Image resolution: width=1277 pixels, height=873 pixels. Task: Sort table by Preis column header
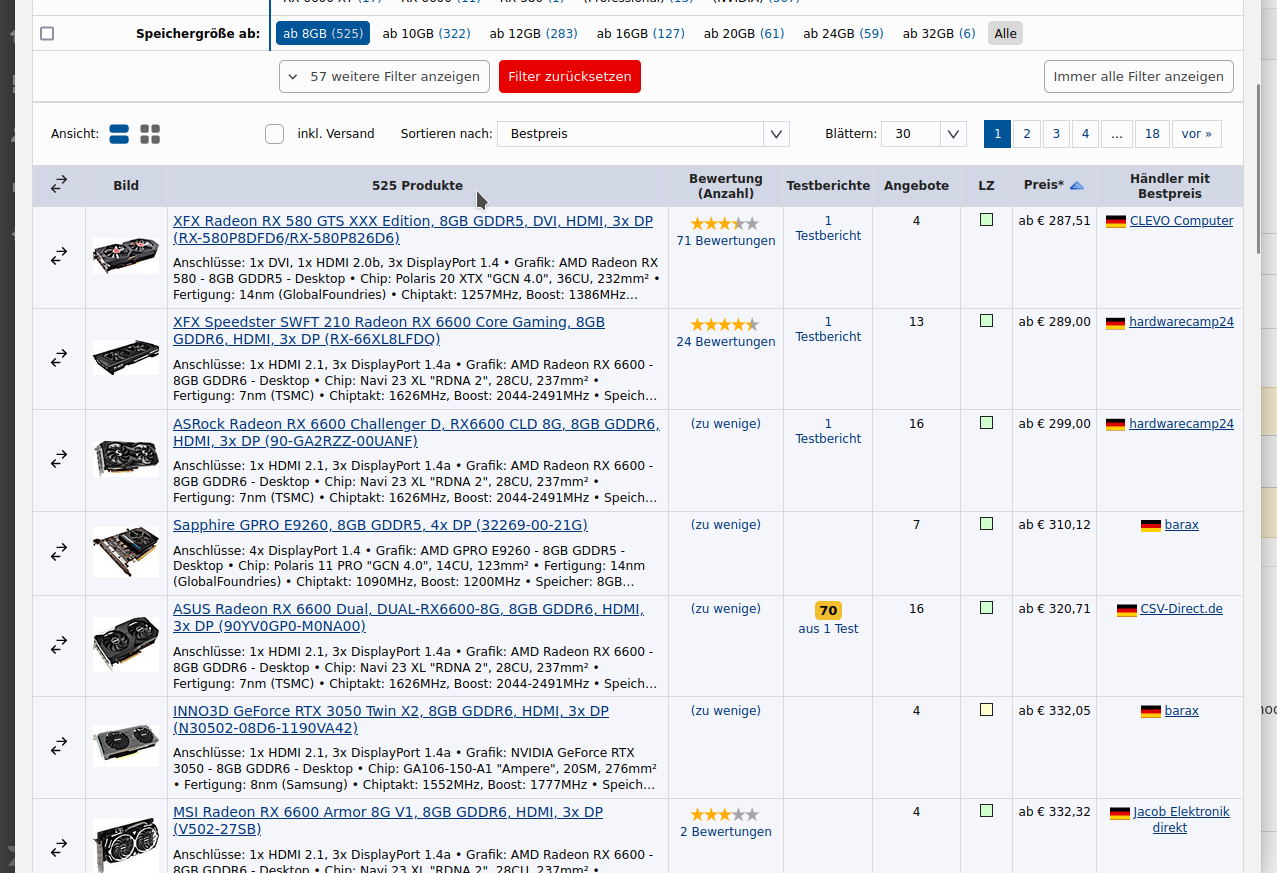tap(1044, 185)
